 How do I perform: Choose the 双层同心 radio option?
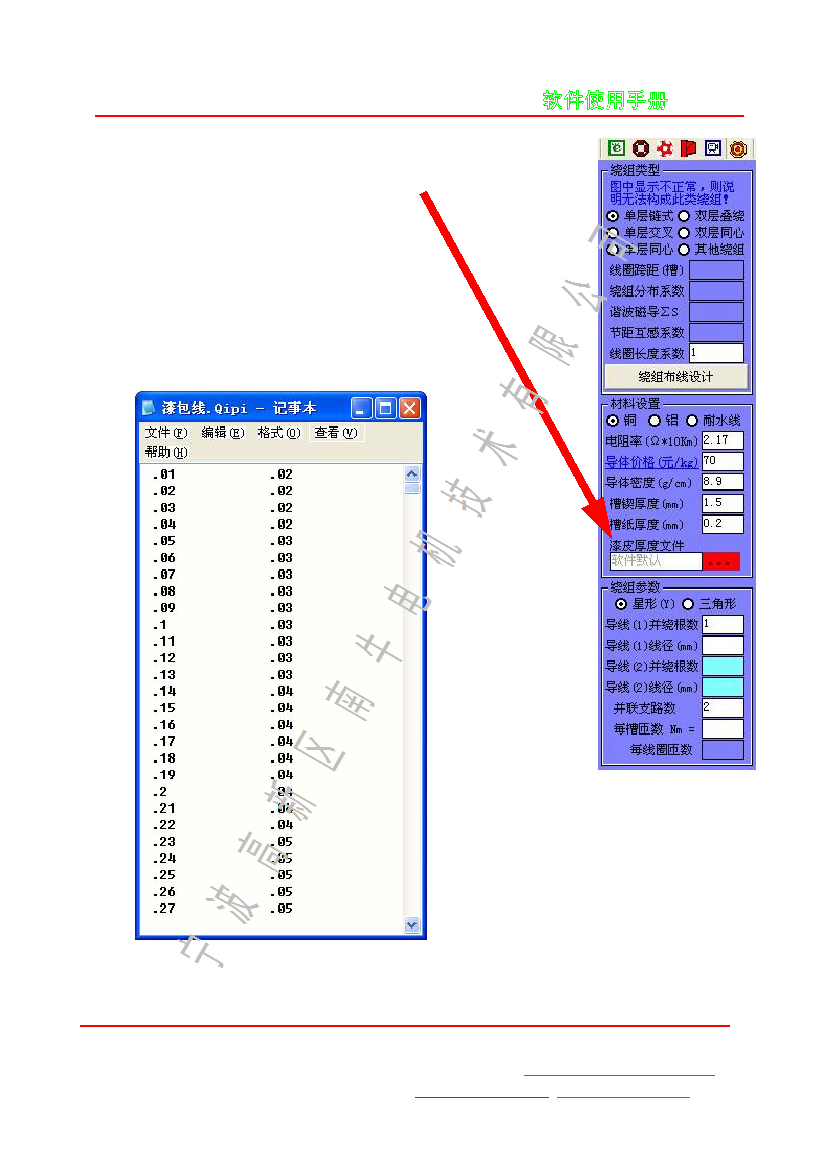(684, 233)
